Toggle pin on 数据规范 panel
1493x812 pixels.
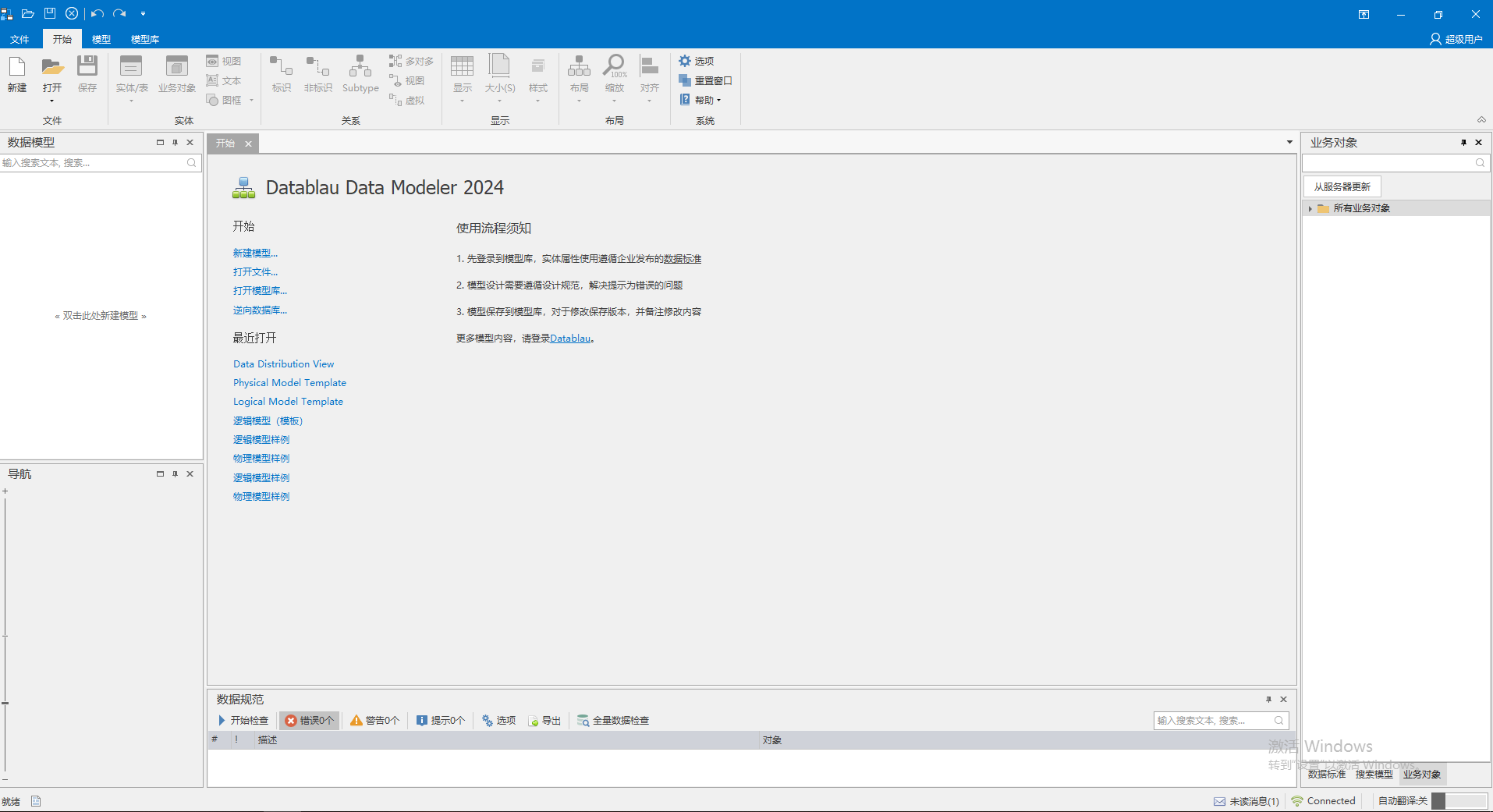click(1268, 700)
